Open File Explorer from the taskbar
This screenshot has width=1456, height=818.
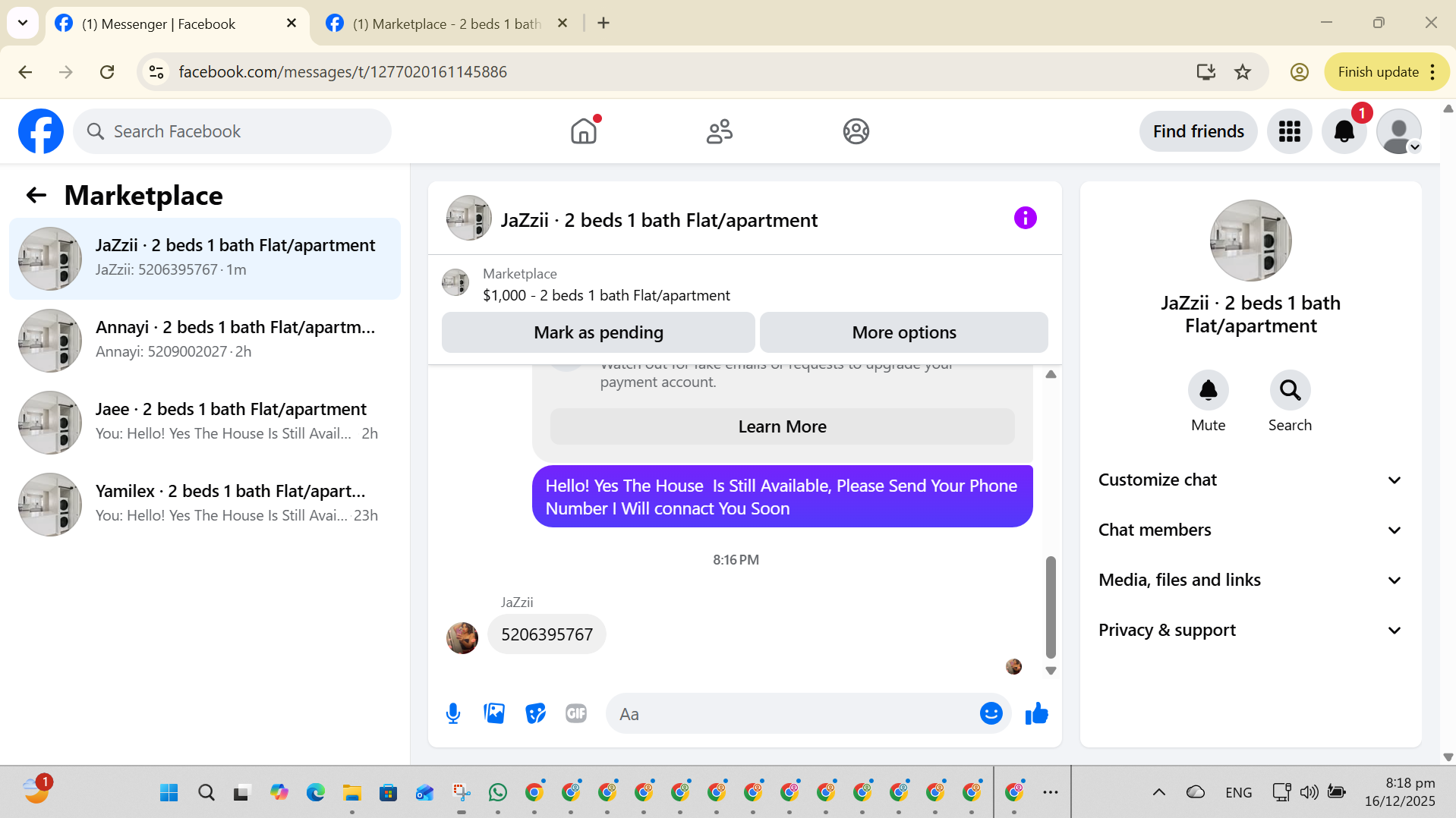[x=351, y=792]
